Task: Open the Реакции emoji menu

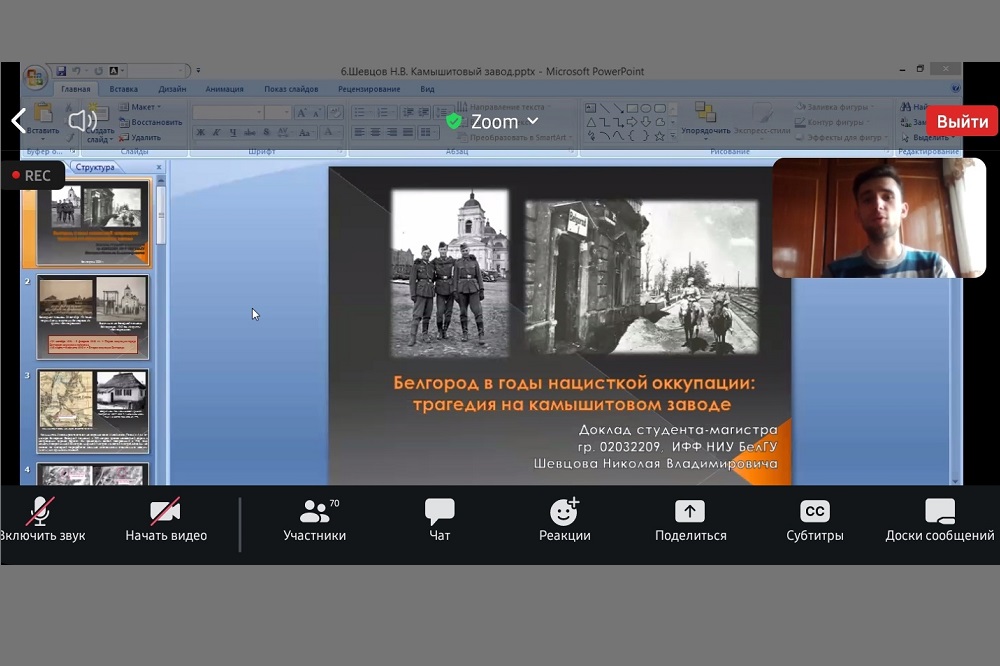Action: (x=564, y=512)
